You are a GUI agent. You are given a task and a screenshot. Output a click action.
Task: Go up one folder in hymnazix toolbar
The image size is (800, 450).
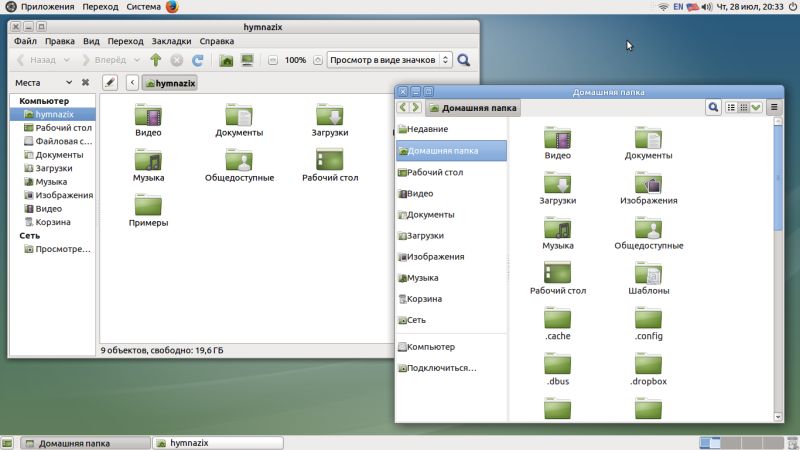[x=156, y=60]
